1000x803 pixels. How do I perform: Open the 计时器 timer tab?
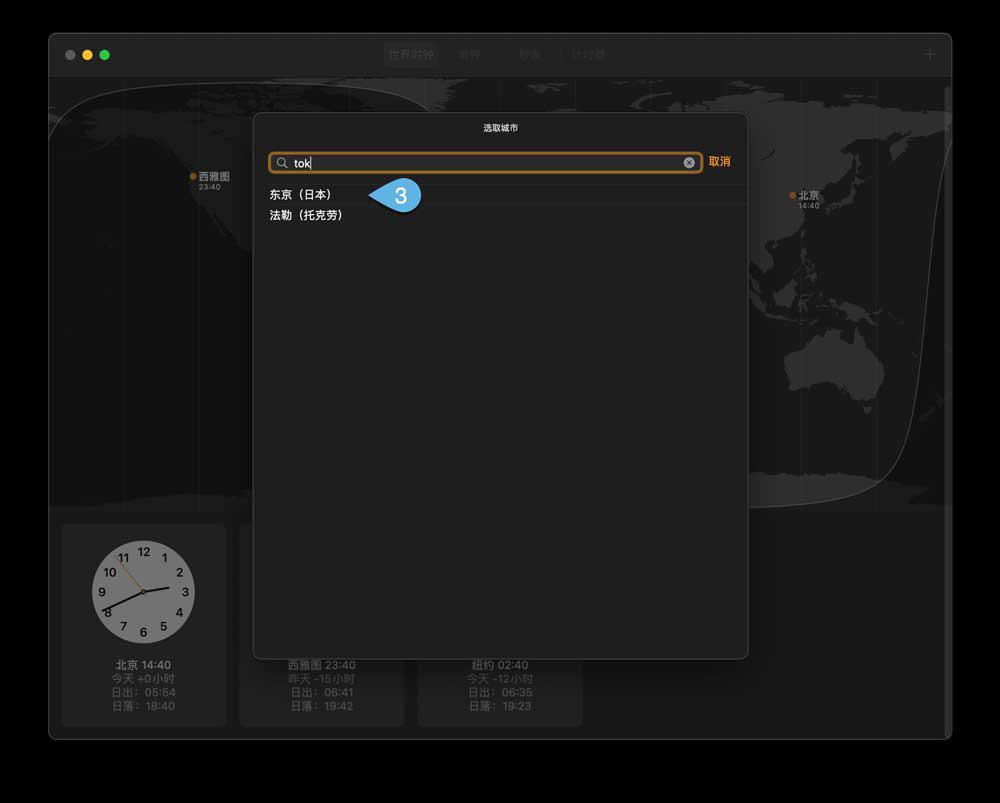click(x=588, y=54)
